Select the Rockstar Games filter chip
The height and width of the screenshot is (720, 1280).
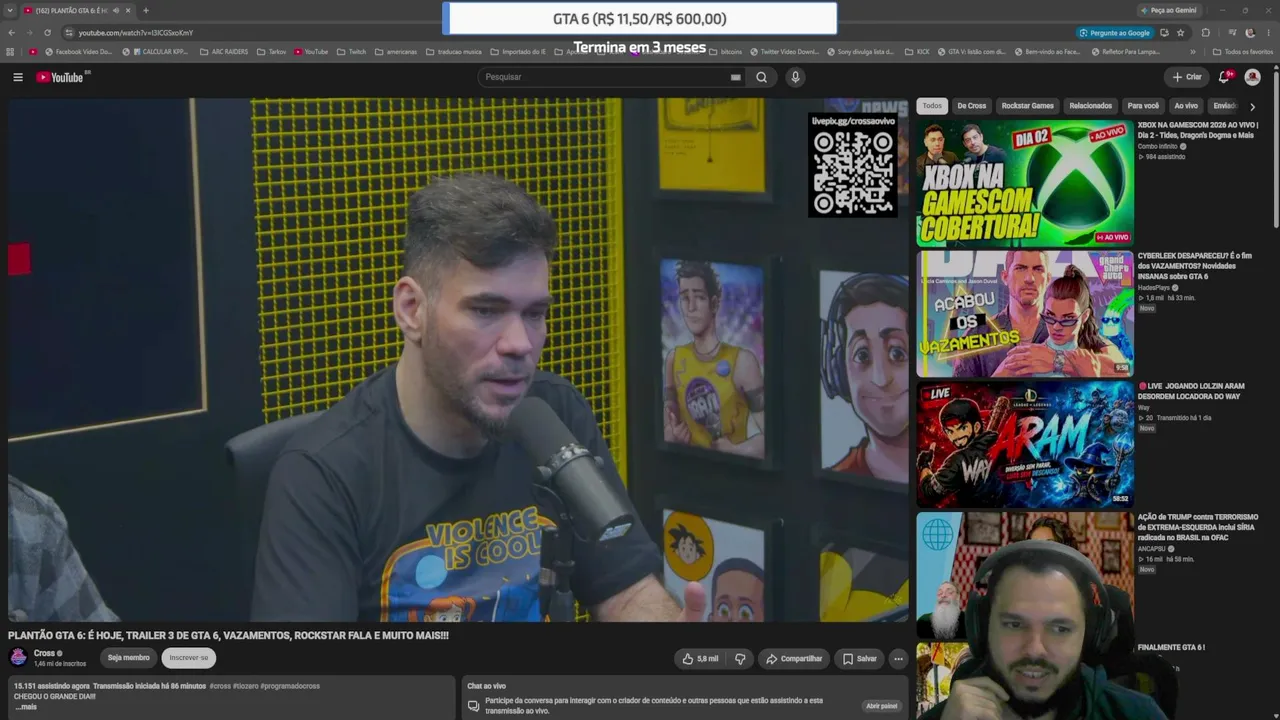click(x=1027, y=106)
